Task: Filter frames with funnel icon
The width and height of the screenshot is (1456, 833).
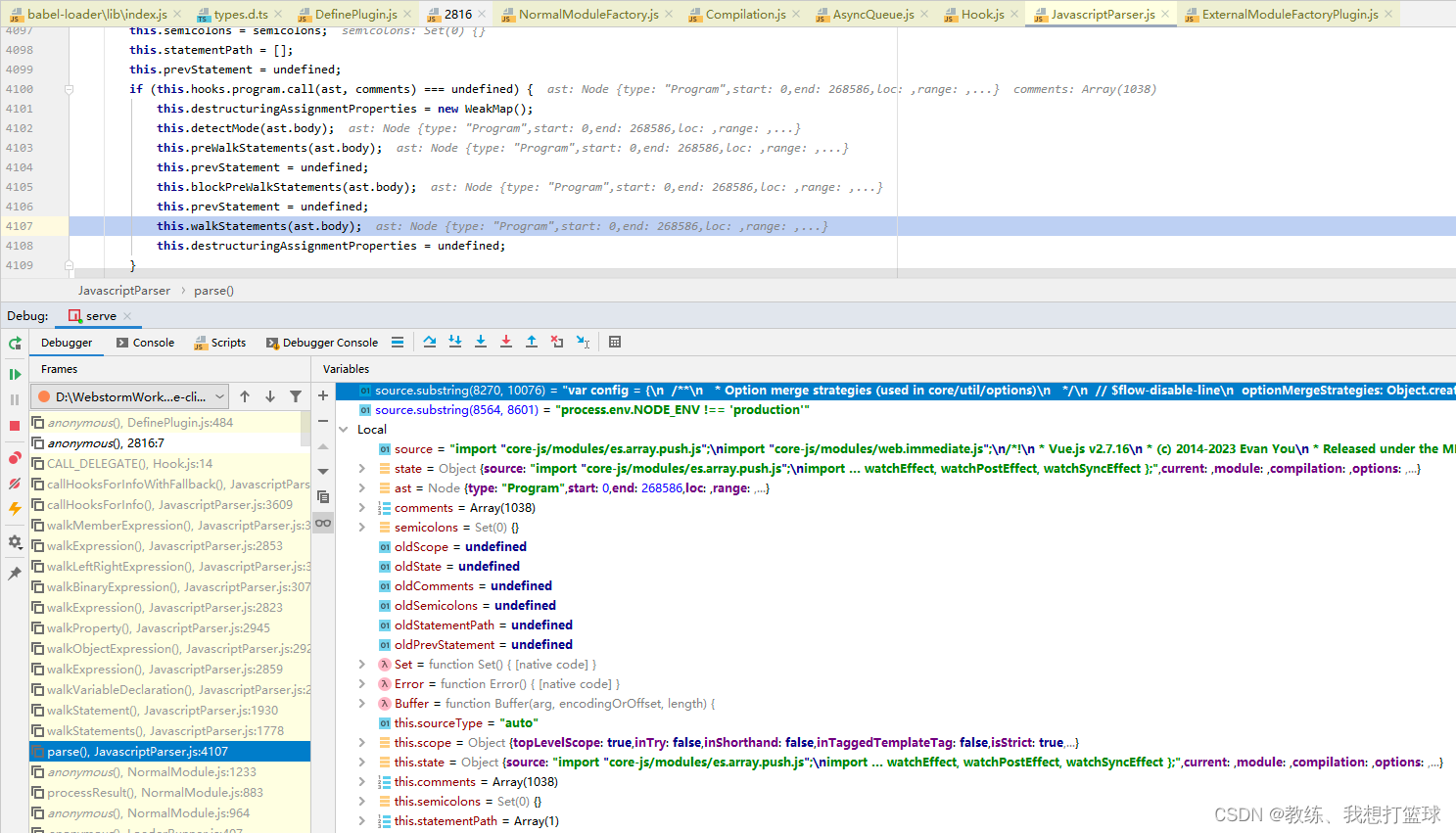Action: [x=296, y=396]
